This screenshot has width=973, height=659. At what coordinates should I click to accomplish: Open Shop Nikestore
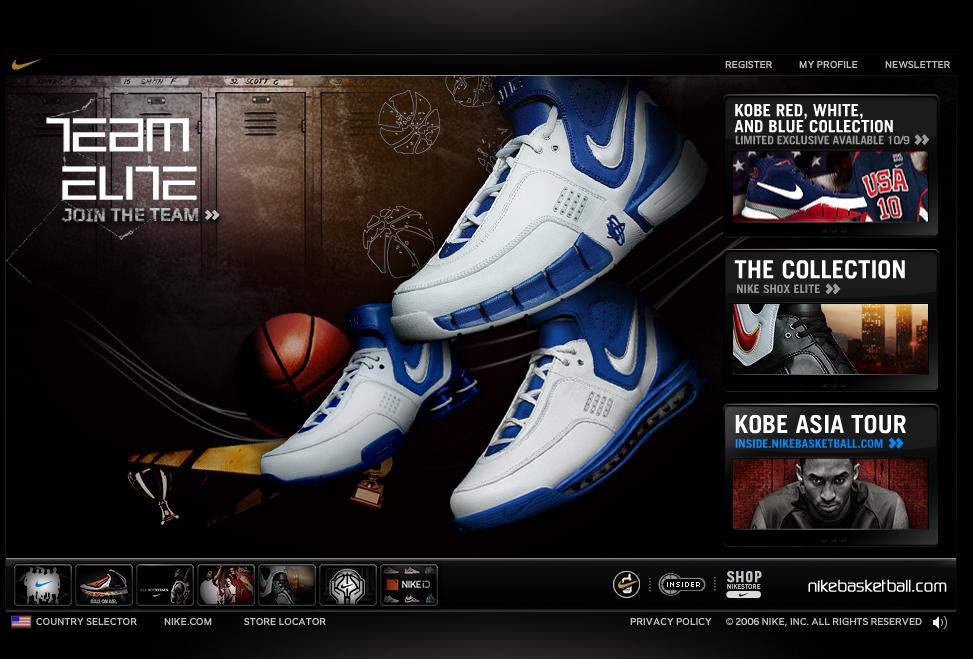743,585
